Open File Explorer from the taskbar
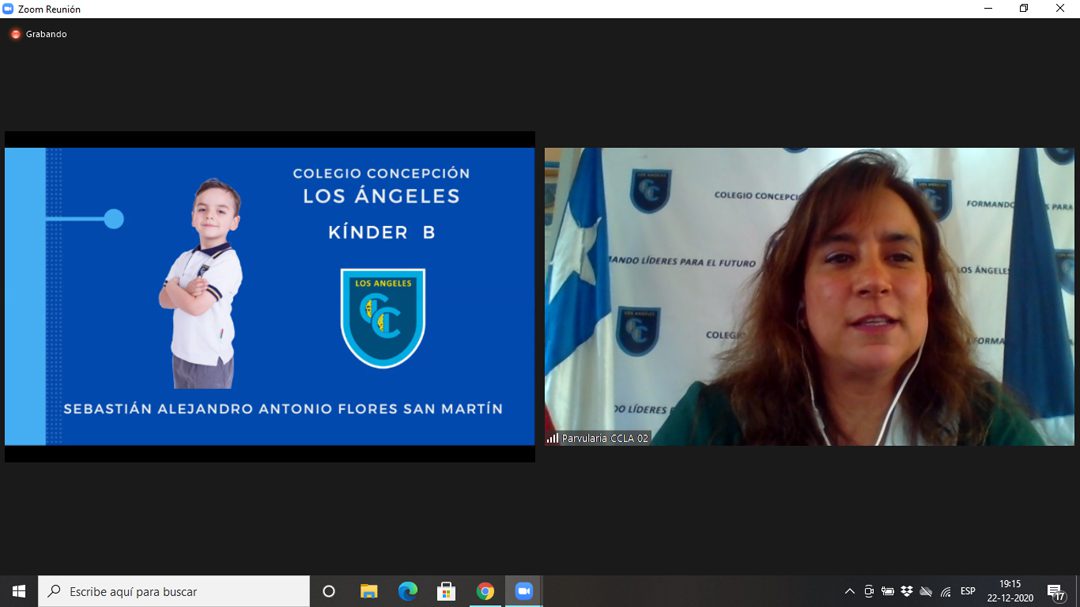1080x607 pixels. pyautogui.click(x=368, y=591)
